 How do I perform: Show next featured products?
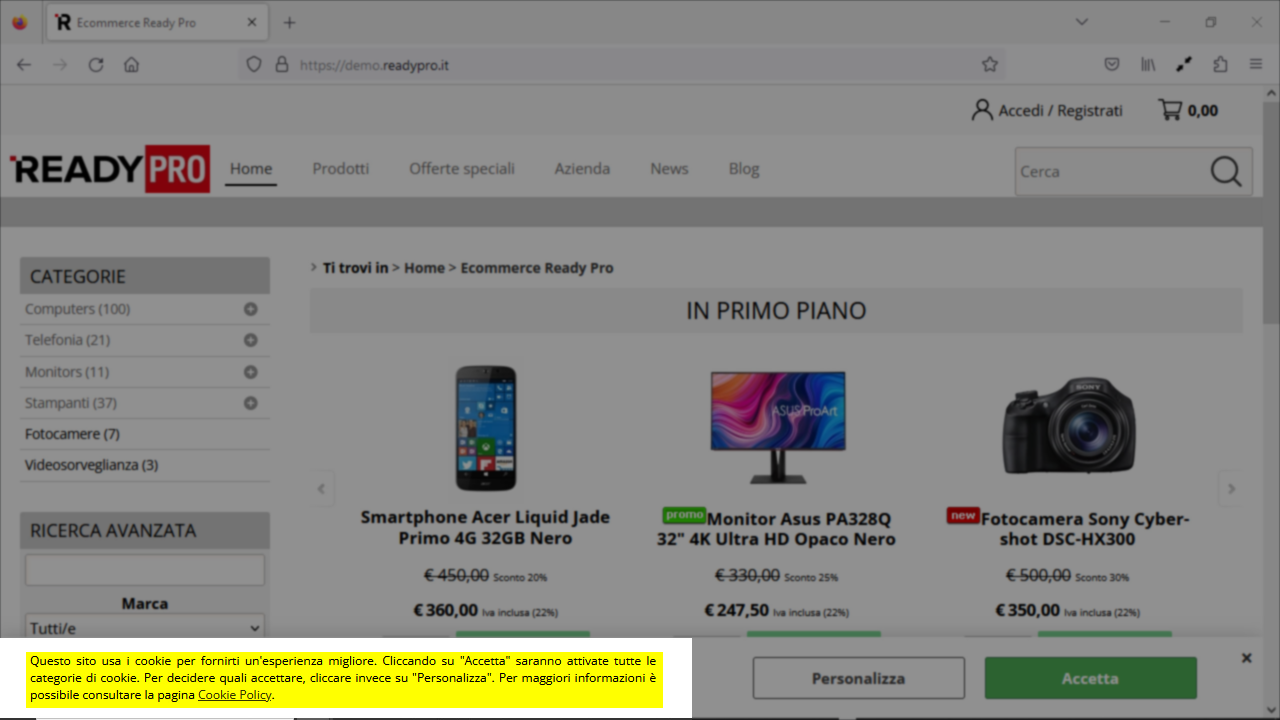[x=1231, y=489]
